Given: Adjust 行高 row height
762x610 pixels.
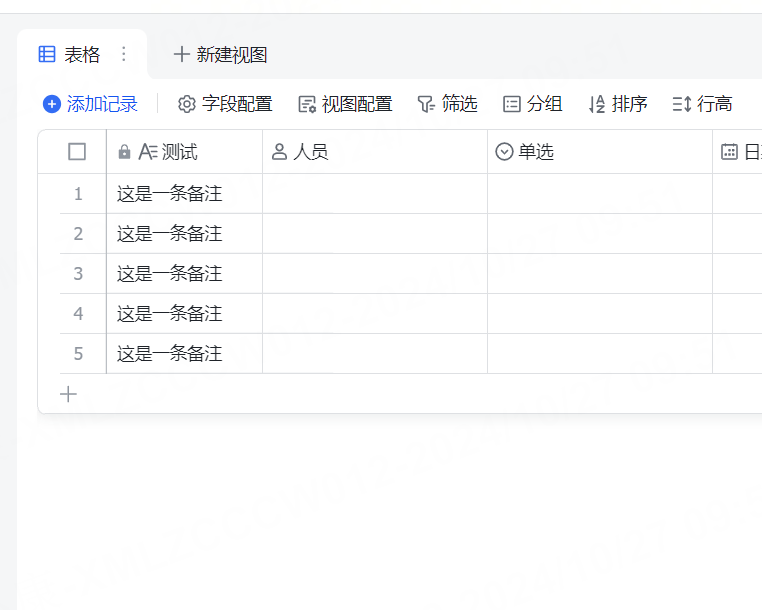Looking at the screenshot, I should (702, 104).
